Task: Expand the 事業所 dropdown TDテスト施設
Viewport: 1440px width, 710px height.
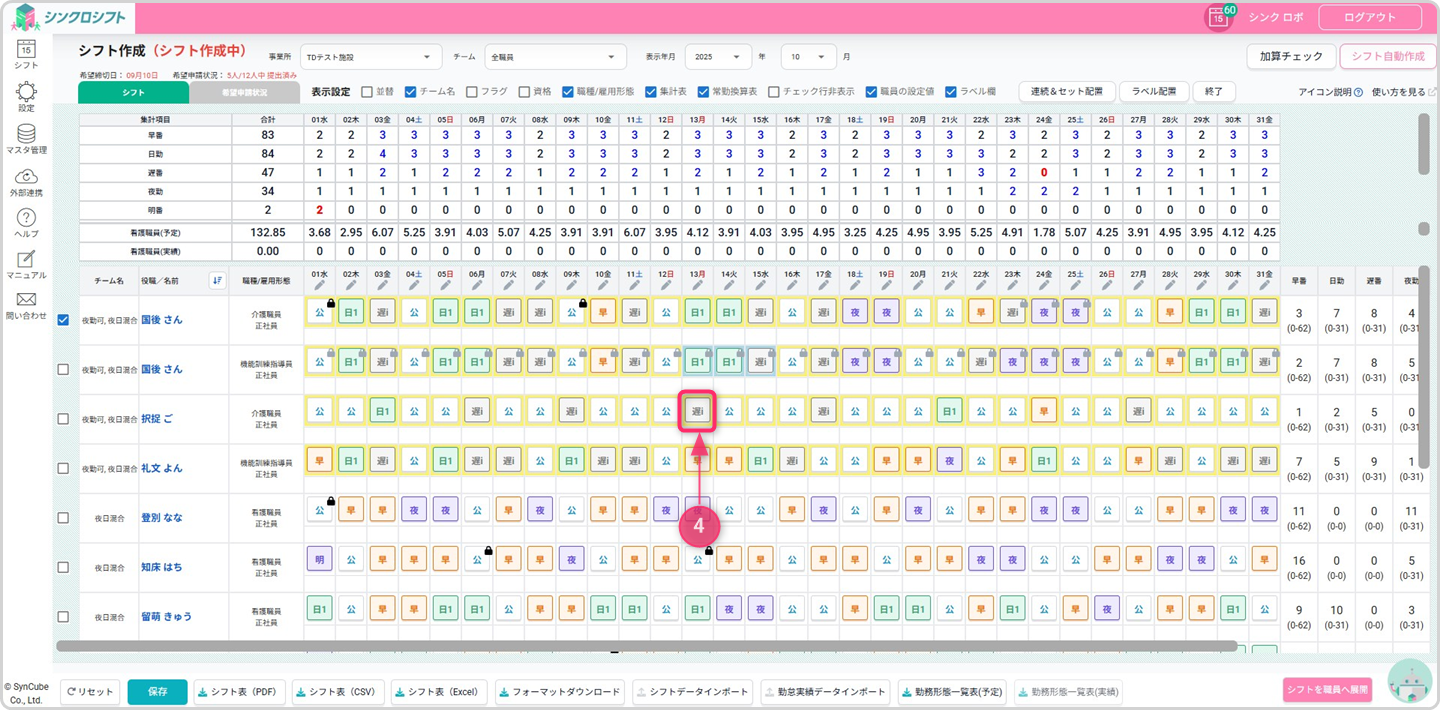Action: tap(370, 57)
